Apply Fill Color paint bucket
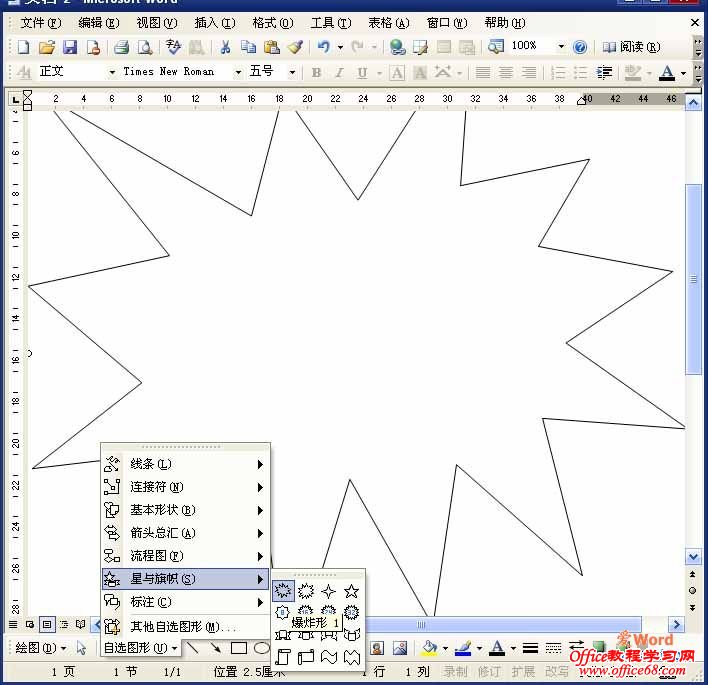This screenshot has width=708, height=685. pyautogui.click(x=429, y=648)
